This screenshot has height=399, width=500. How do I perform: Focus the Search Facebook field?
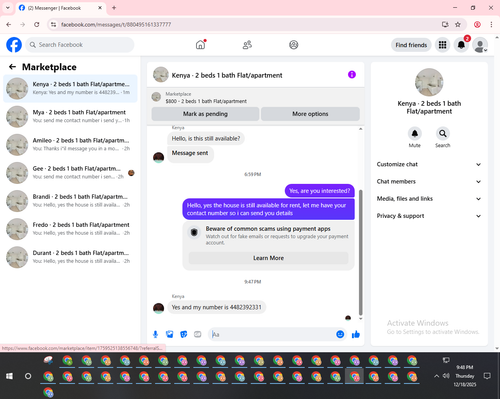point(80,45)
